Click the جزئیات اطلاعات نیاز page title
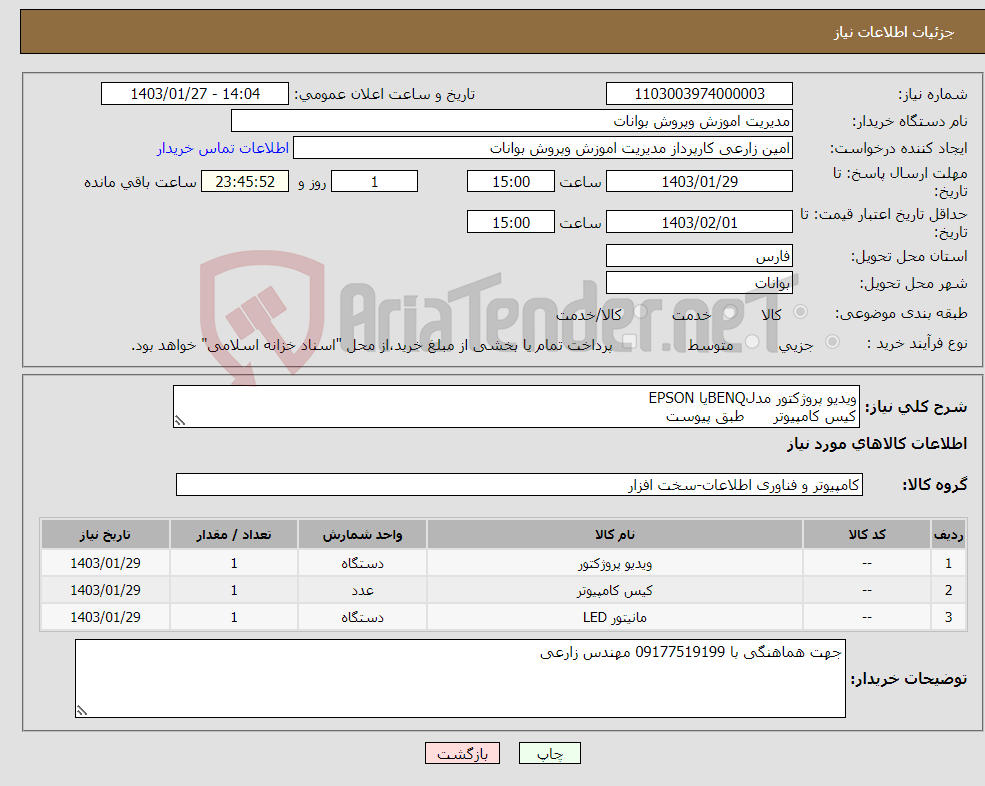The width and height of the screenshot is (985, 786). [893, 32]
